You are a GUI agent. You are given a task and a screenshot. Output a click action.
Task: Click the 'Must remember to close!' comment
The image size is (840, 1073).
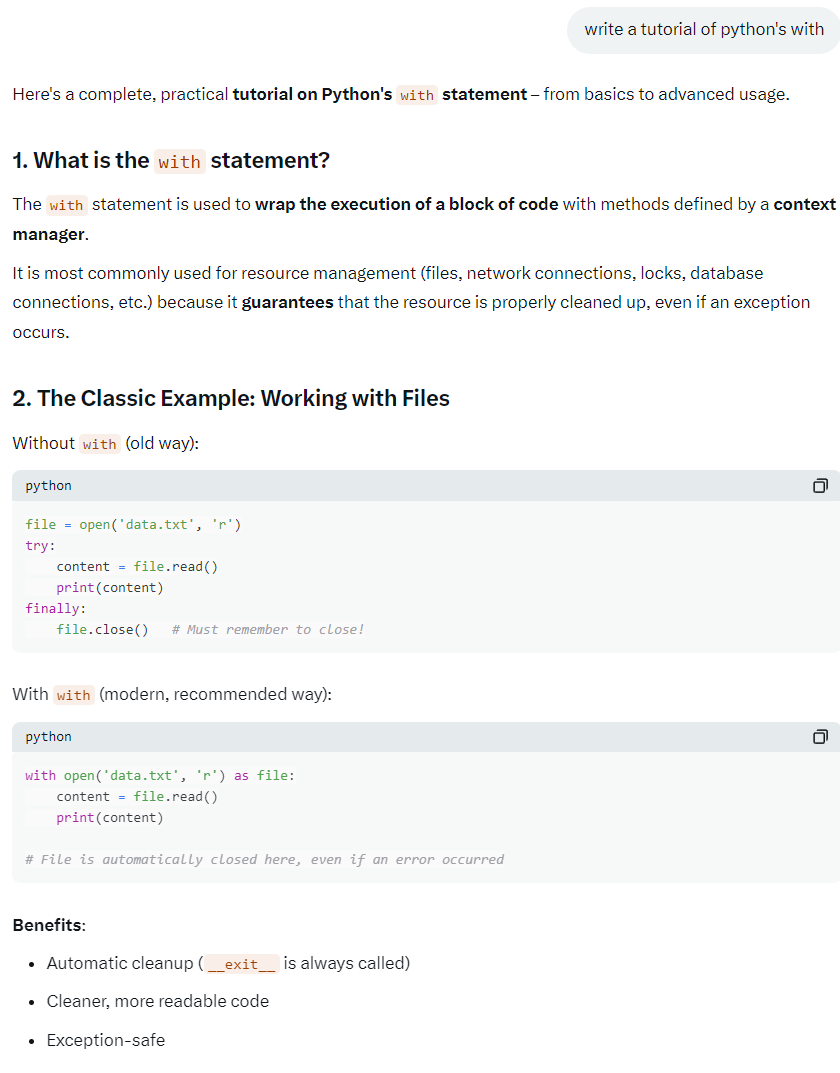coord(268,629)
